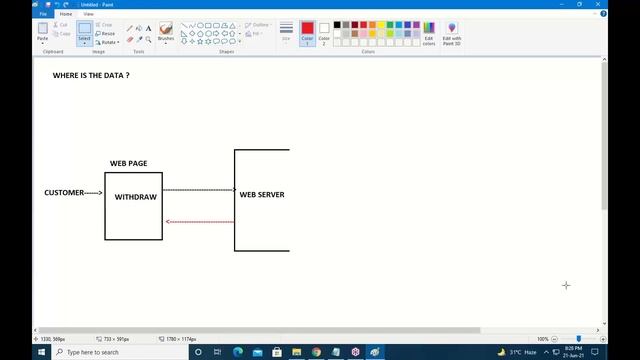
Task: Pick the purple color swatch
Action: [x=416, y=25]
